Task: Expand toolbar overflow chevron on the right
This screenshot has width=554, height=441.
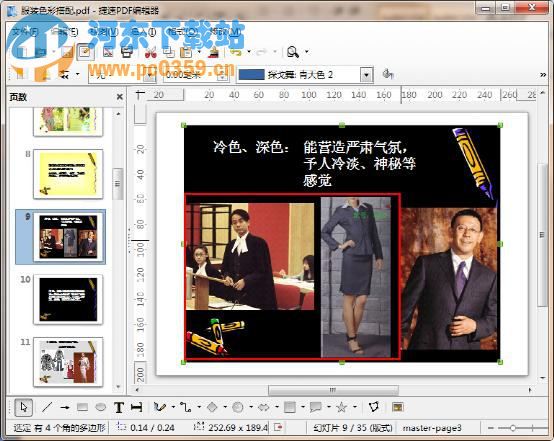Action: (543, 75)
